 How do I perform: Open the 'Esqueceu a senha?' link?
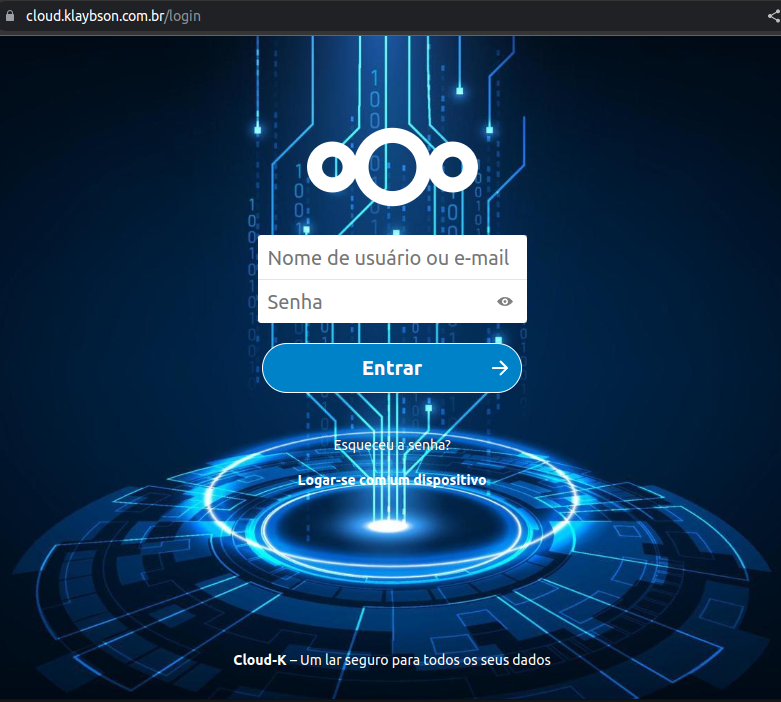coord(392,445)
